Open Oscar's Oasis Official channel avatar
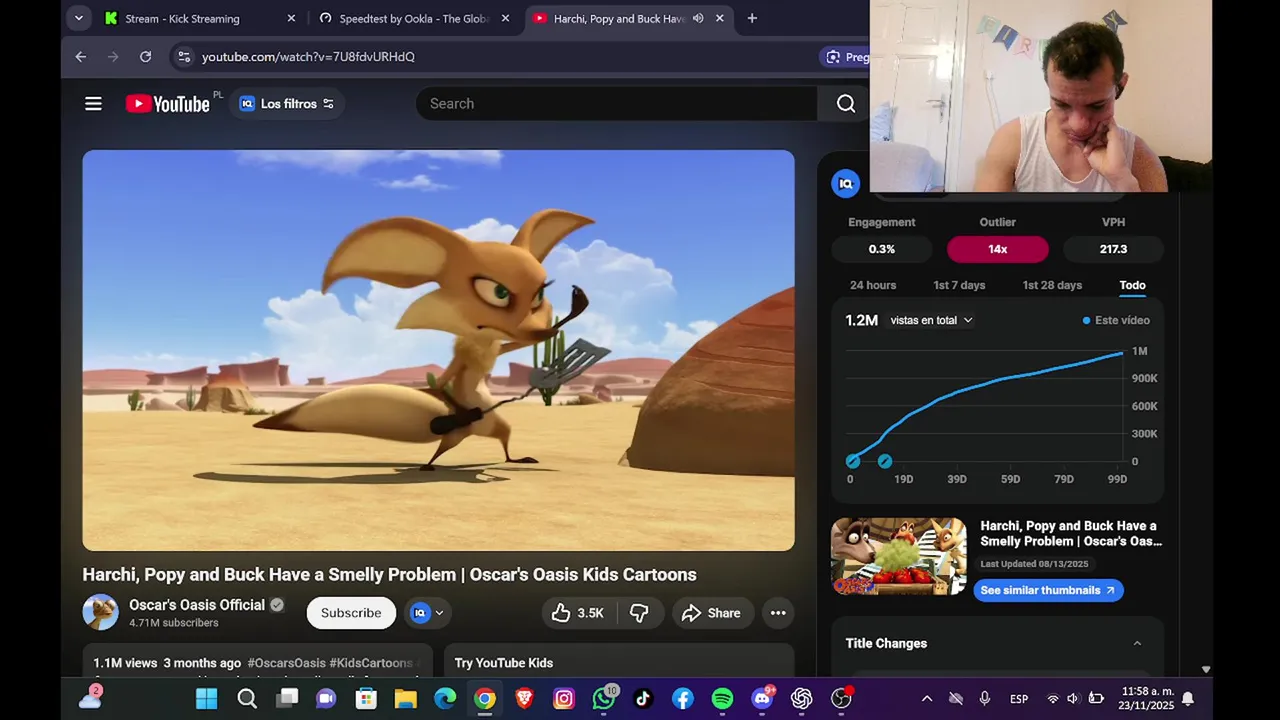Image resolution: width=1280 pixels, height=720 pixels. tap(100, 612)
